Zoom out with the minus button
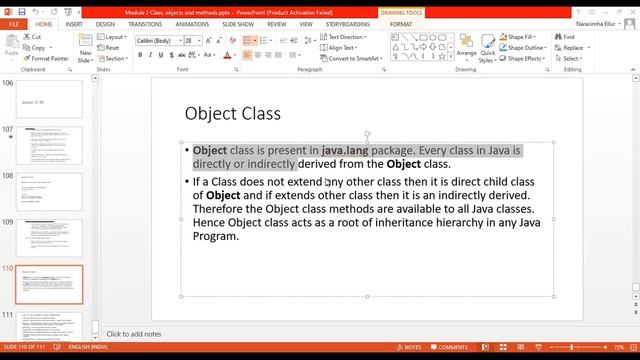This screenshot has height=360, width=640. coord(551,347)
